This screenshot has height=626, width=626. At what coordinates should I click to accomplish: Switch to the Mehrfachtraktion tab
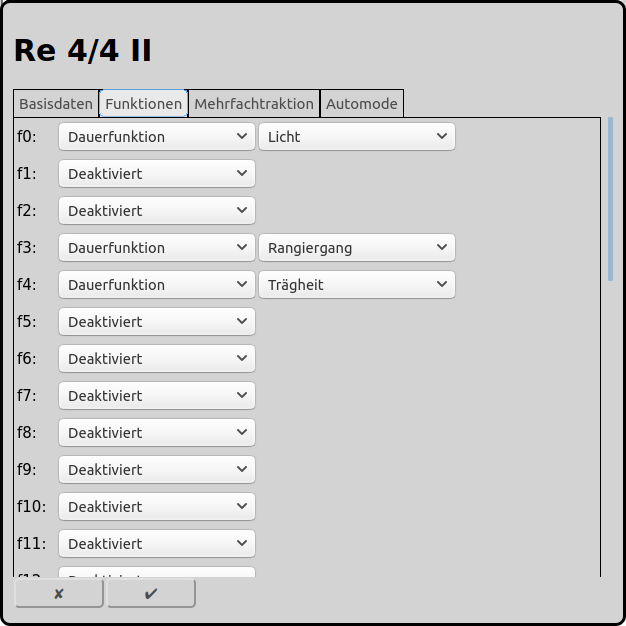[254, 104]
